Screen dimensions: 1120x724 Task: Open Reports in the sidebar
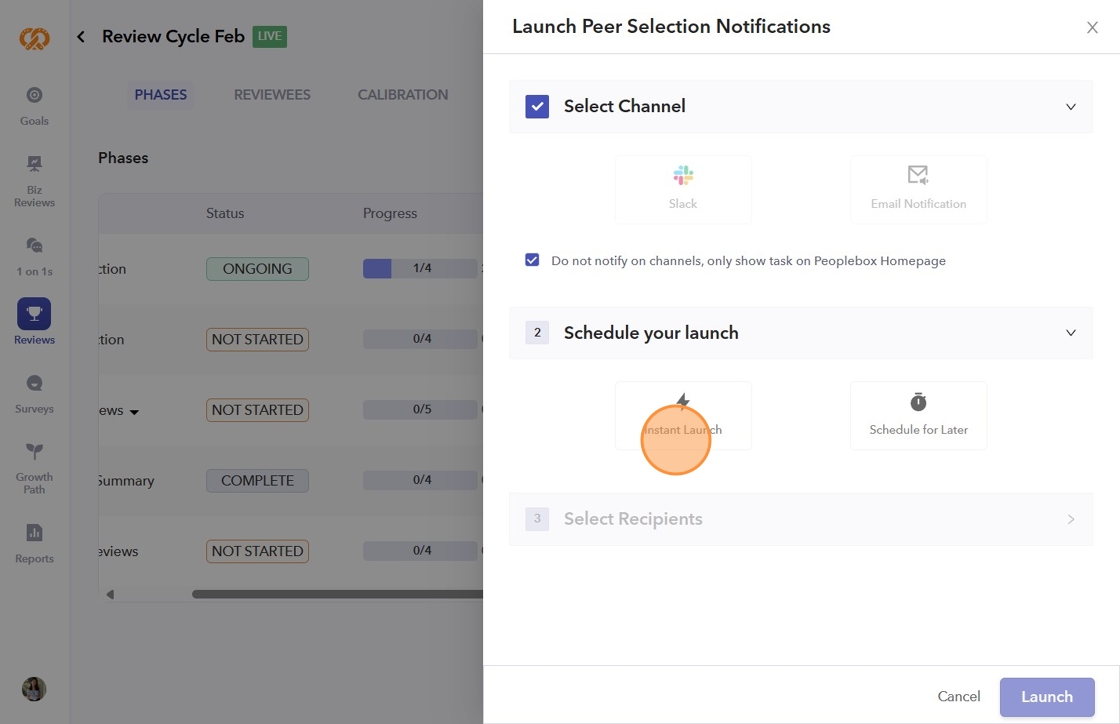[x=34, y=542]
